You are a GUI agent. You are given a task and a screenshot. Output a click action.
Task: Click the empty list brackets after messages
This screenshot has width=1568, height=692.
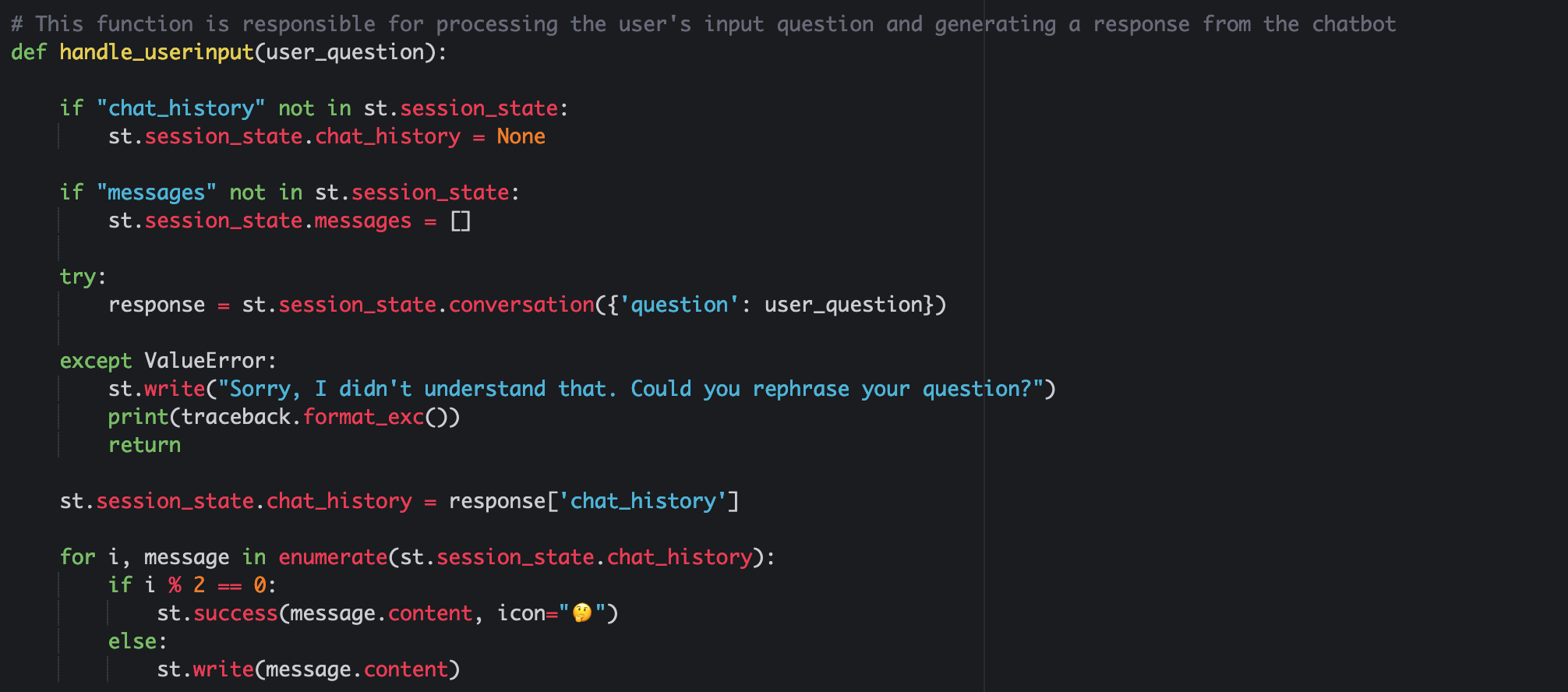pos(461,221)
